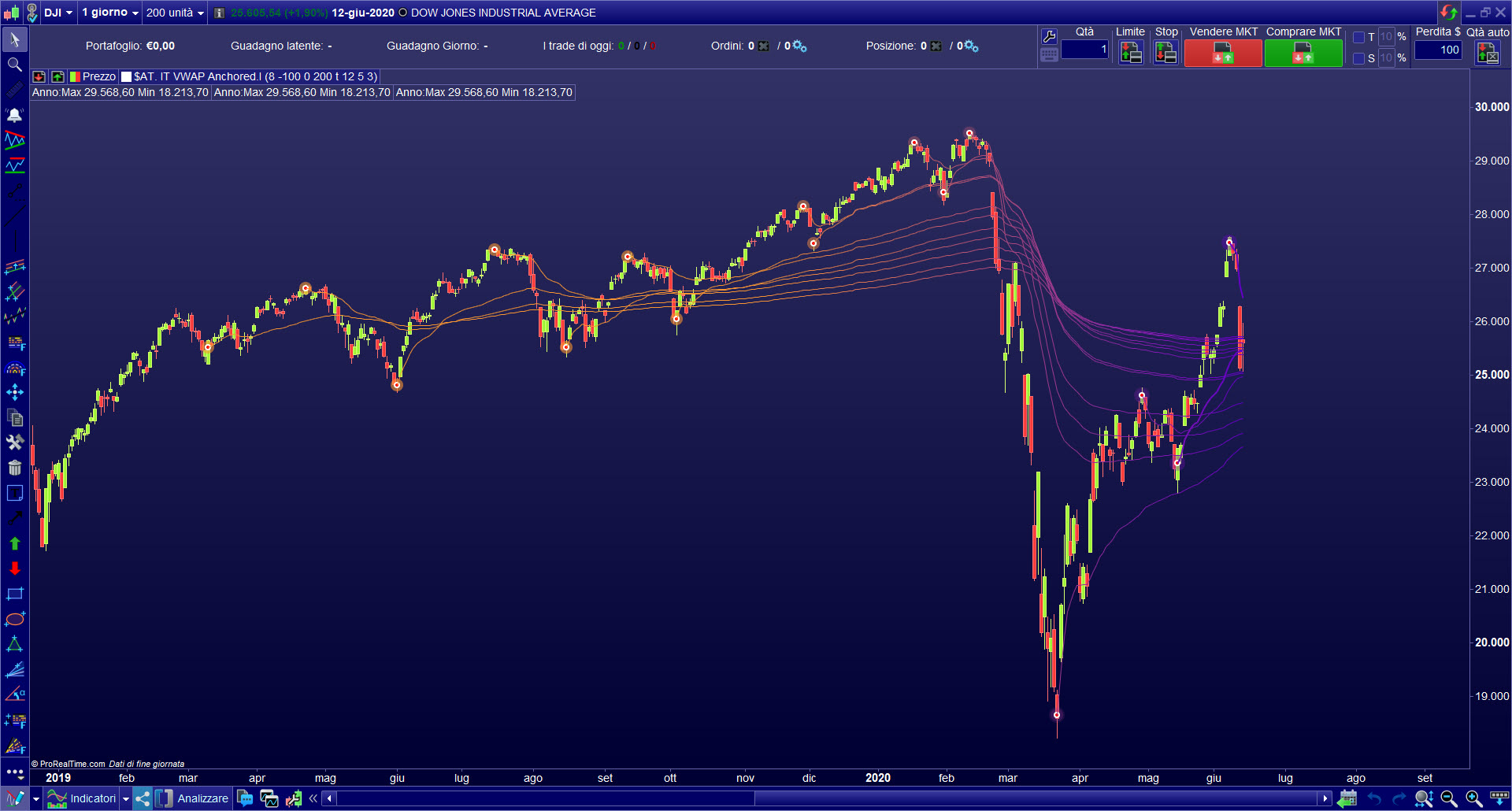This screenshot has width=1512, height=811.
Task: Toggle the Prezzo panel down-arrow icon
Action: pyautogui.click(x=39, y=76)
